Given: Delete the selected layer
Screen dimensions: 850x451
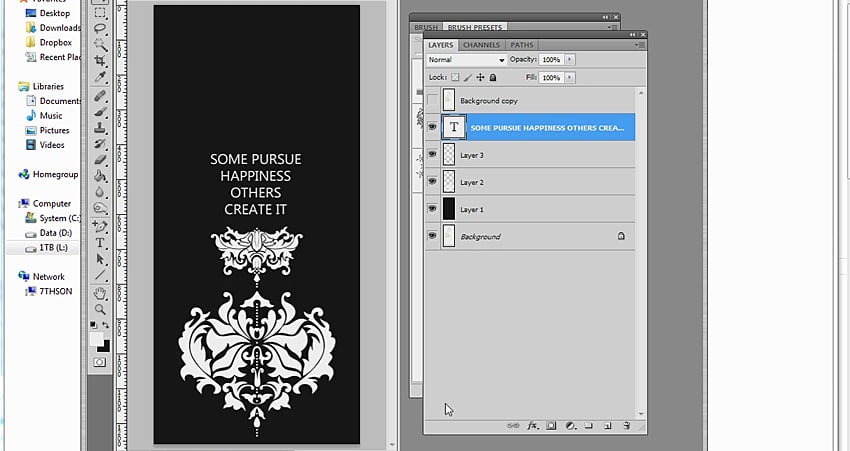Looking at the screenshot, I should pyautogui.click(x=627, y=426).
